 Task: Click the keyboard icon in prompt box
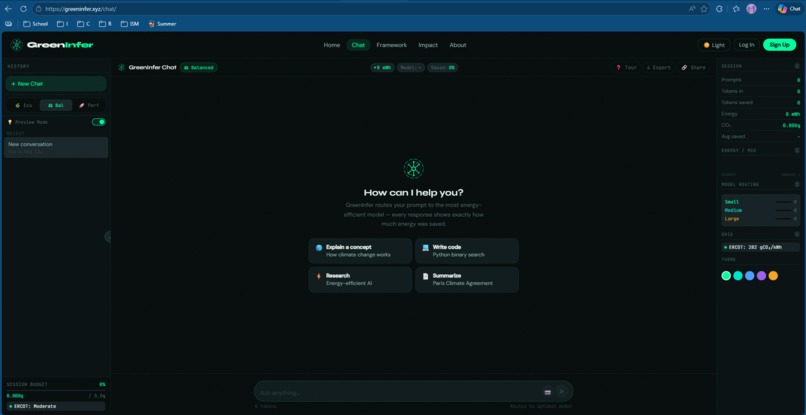point(547,392)
